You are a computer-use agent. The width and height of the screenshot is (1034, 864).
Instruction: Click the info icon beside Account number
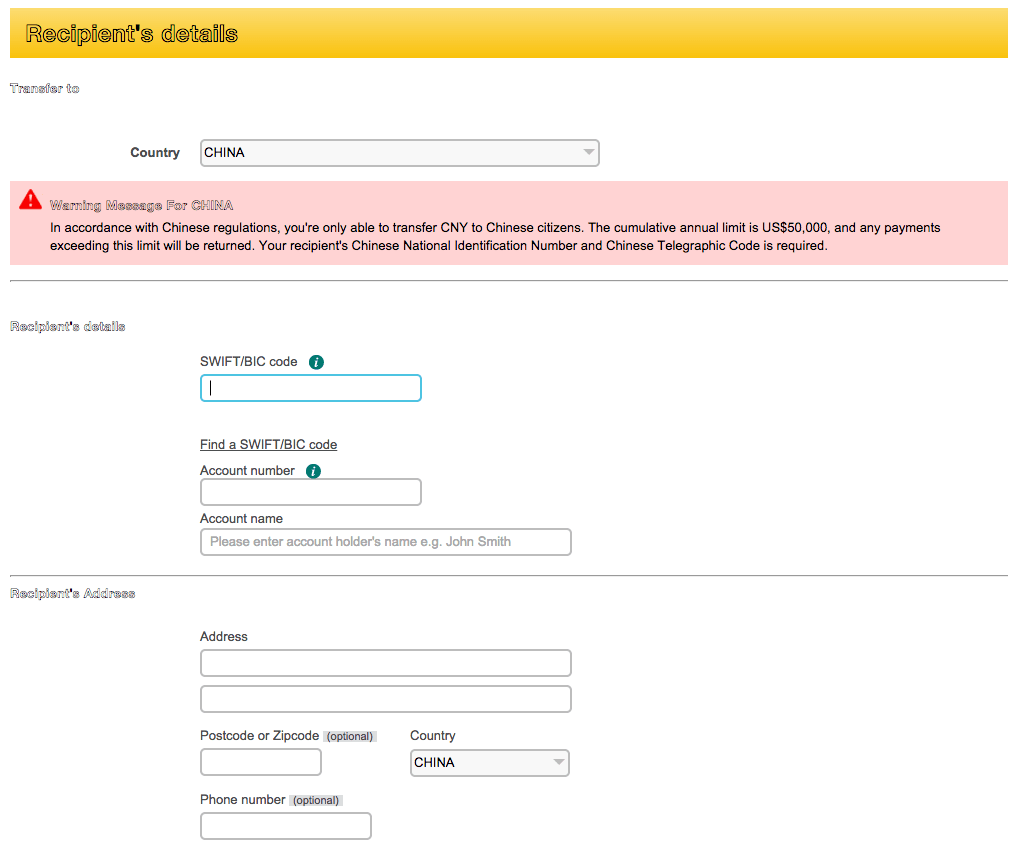point(313,471)
